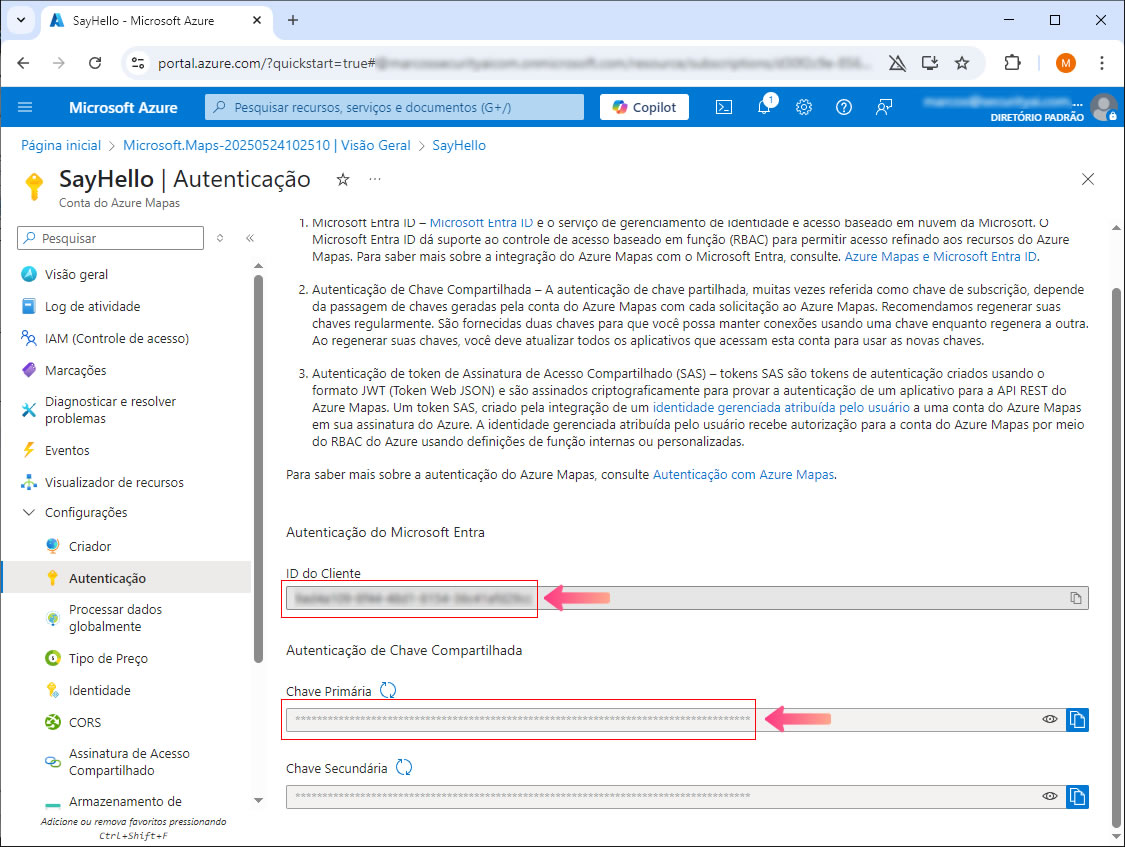View site information icon in address bar
The image size is (1125, 847).
pos(138,63)
